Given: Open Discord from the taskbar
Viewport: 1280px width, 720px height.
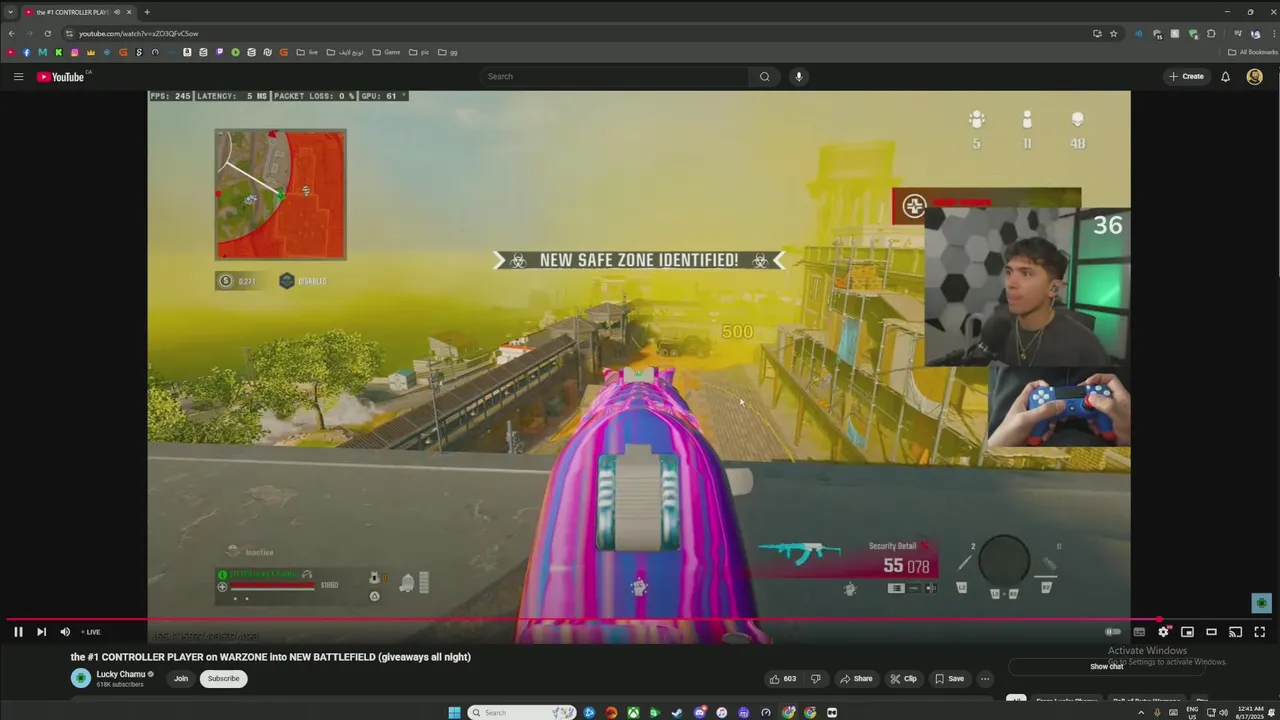Looking at the screenshot, I should [x=699, y=712].
